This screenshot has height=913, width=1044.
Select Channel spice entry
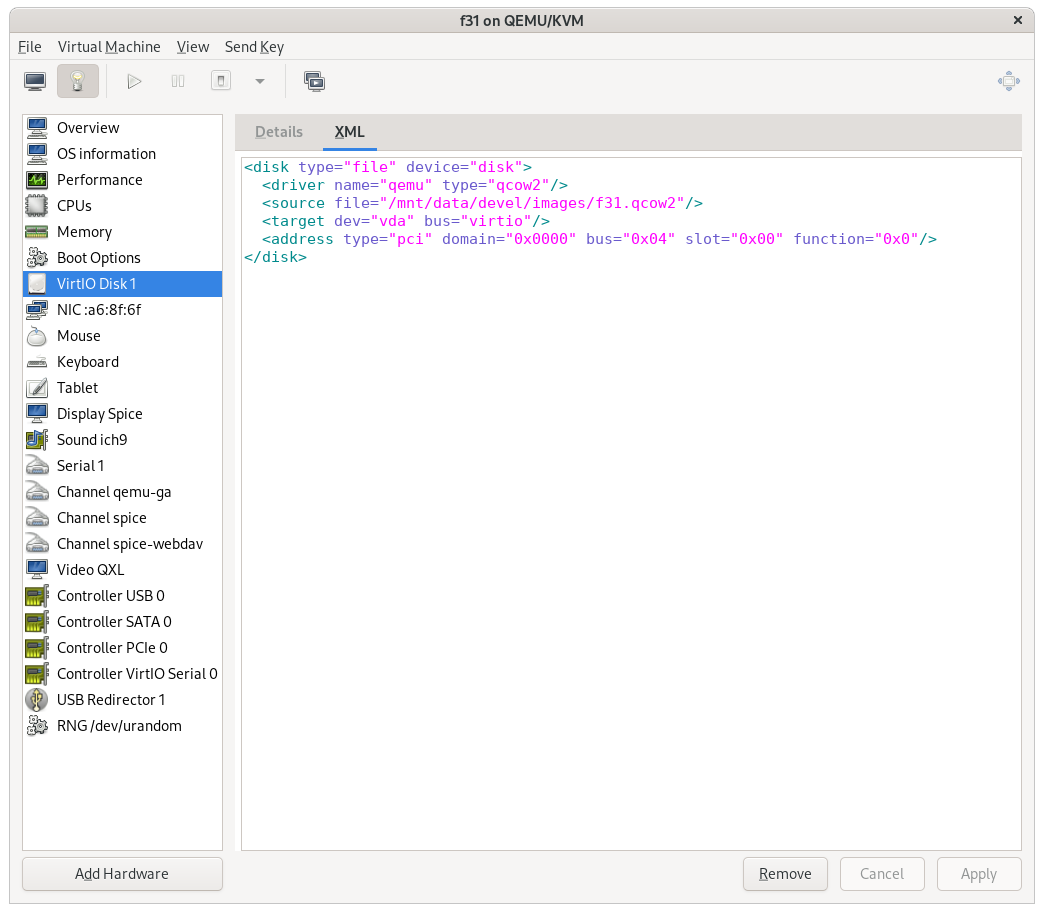(123, 517)
